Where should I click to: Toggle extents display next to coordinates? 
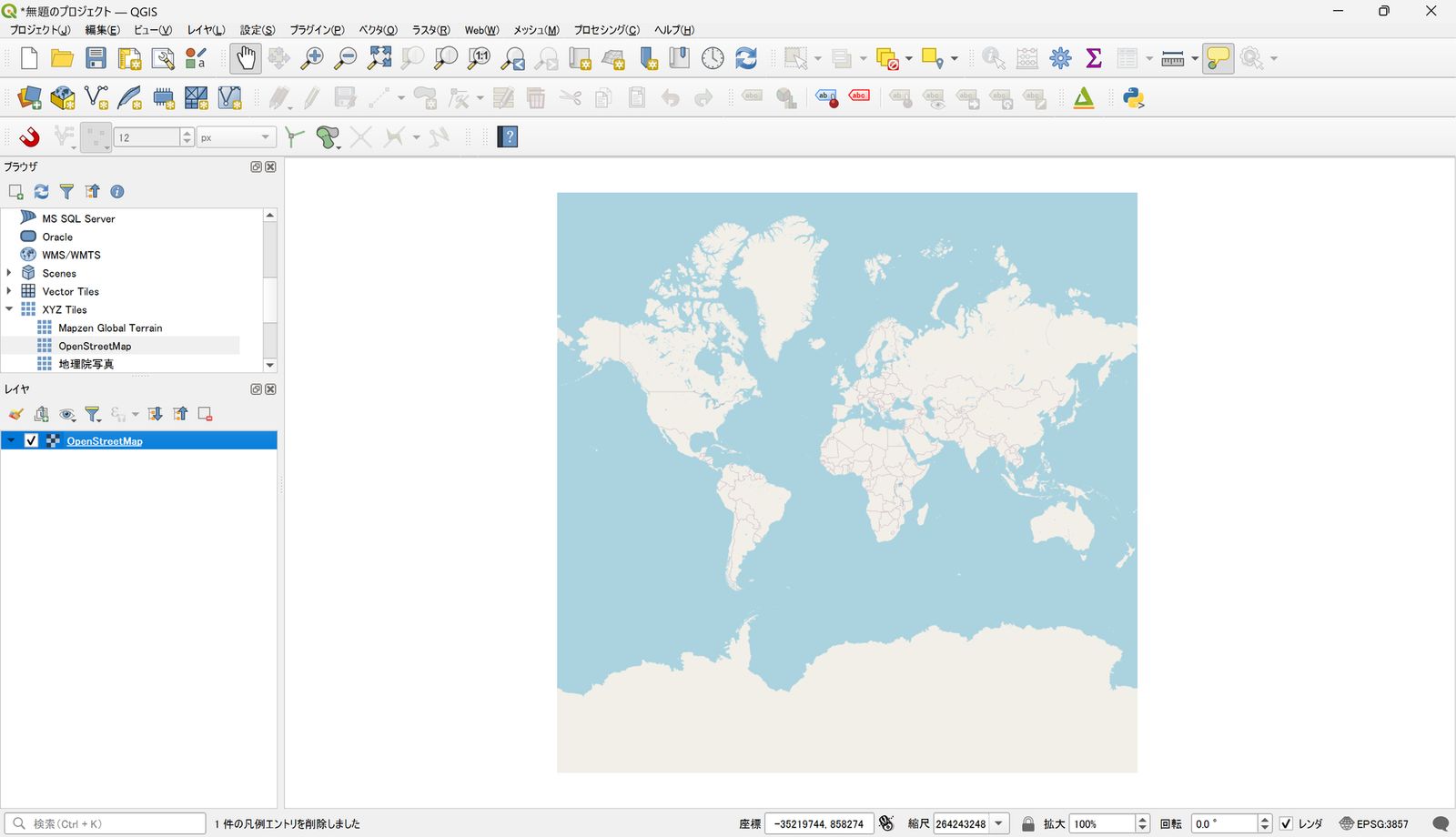pos(886,823)
